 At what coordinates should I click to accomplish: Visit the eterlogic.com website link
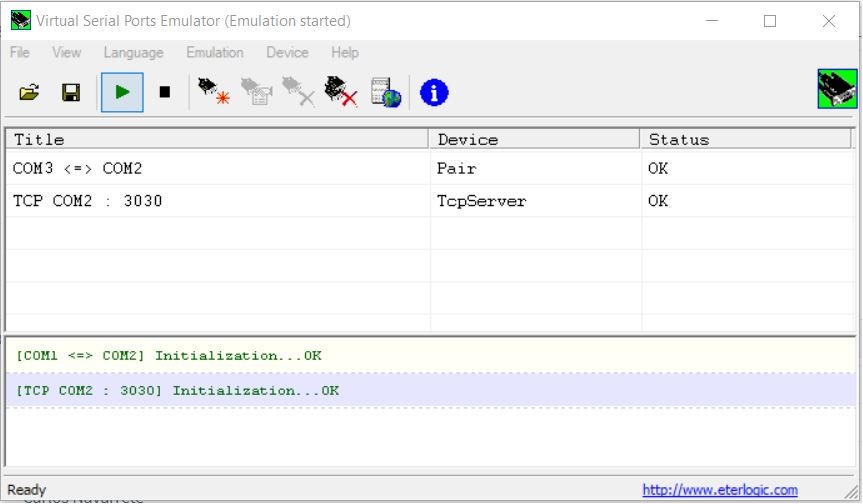click(720, 490)
